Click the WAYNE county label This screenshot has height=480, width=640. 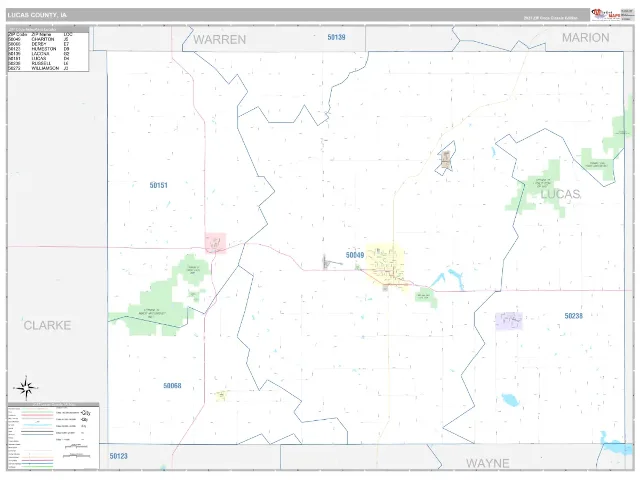point(488,463)
